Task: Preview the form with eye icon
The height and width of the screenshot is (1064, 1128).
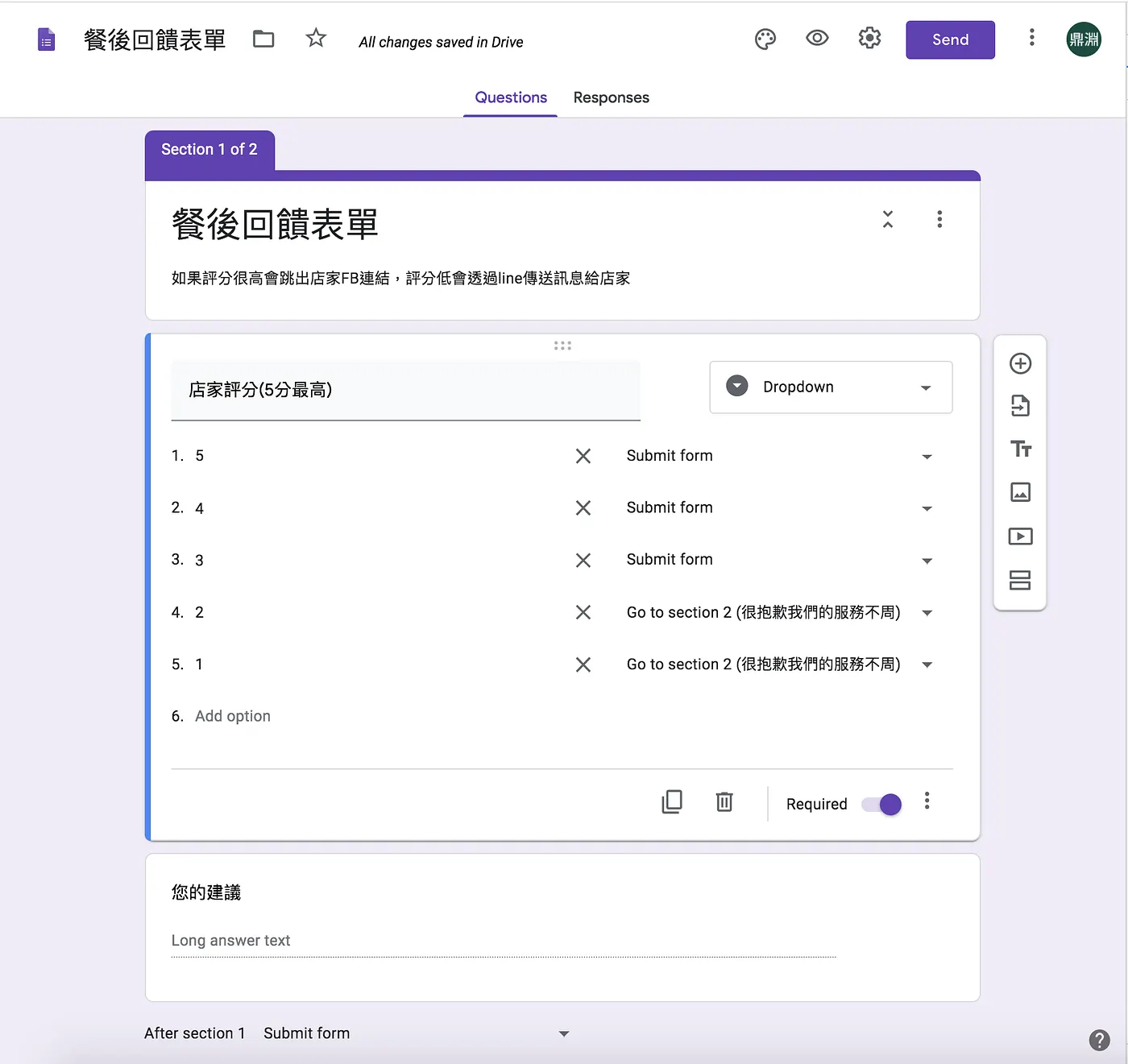Action: tap(817, 38)
